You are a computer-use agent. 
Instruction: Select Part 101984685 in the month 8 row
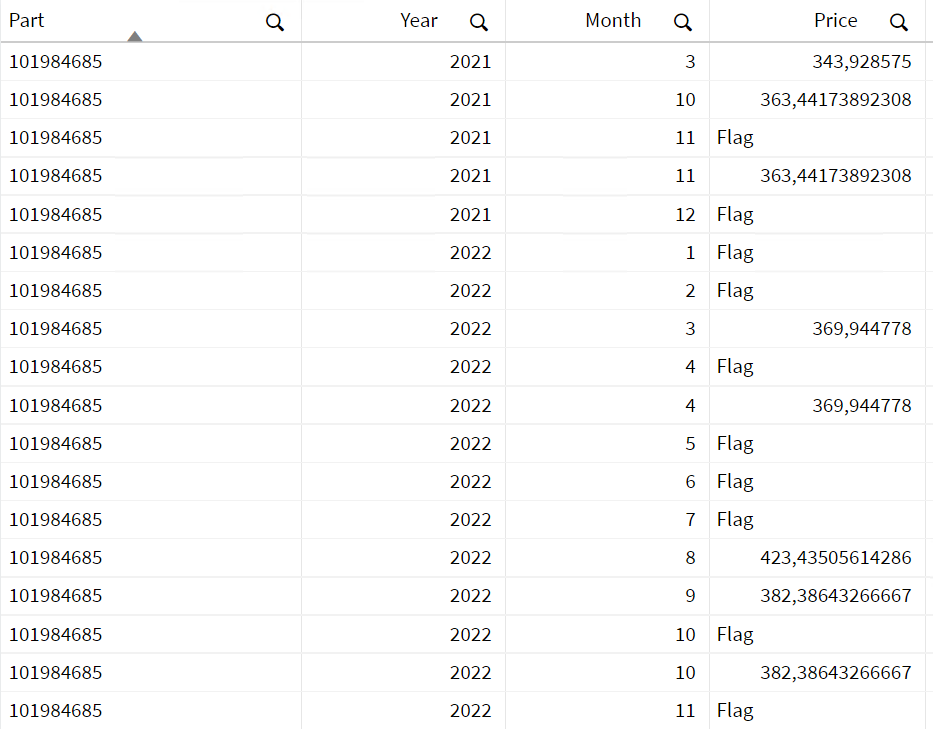pos(56,558)
